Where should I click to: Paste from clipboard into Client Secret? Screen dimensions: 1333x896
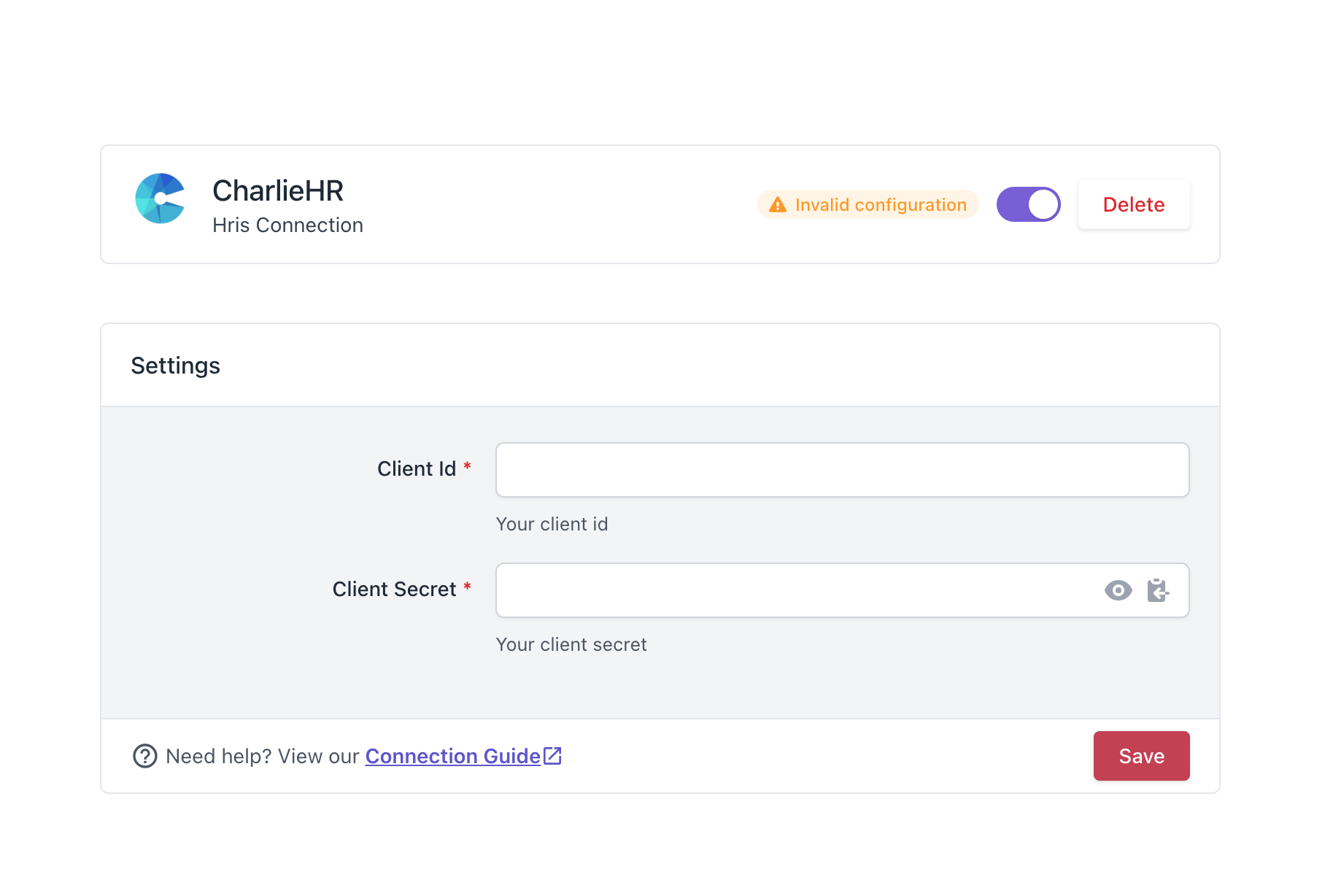[1158, 590]
